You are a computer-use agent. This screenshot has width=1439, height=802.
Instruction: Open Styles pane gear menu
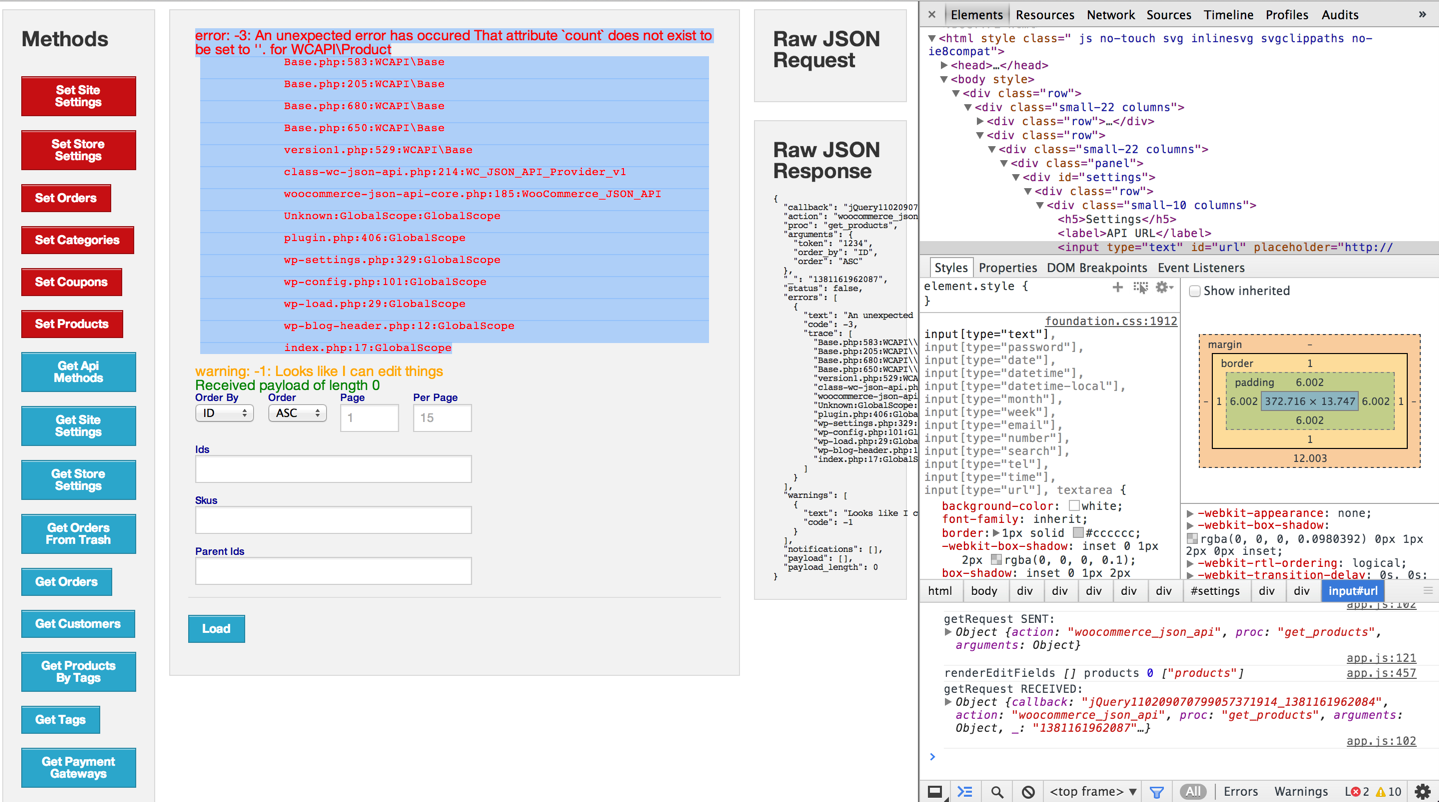tap(1163, 287)
